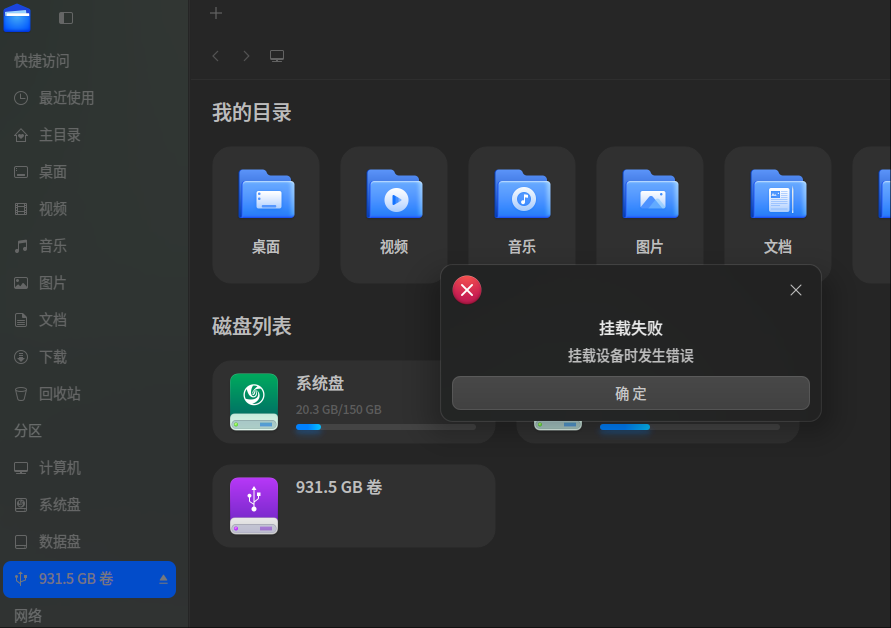Image resolution: width=891 pixels, height=628 pixels.
Task: Close the 挂载失败 dialog with X
Action: tap(796, 290)
